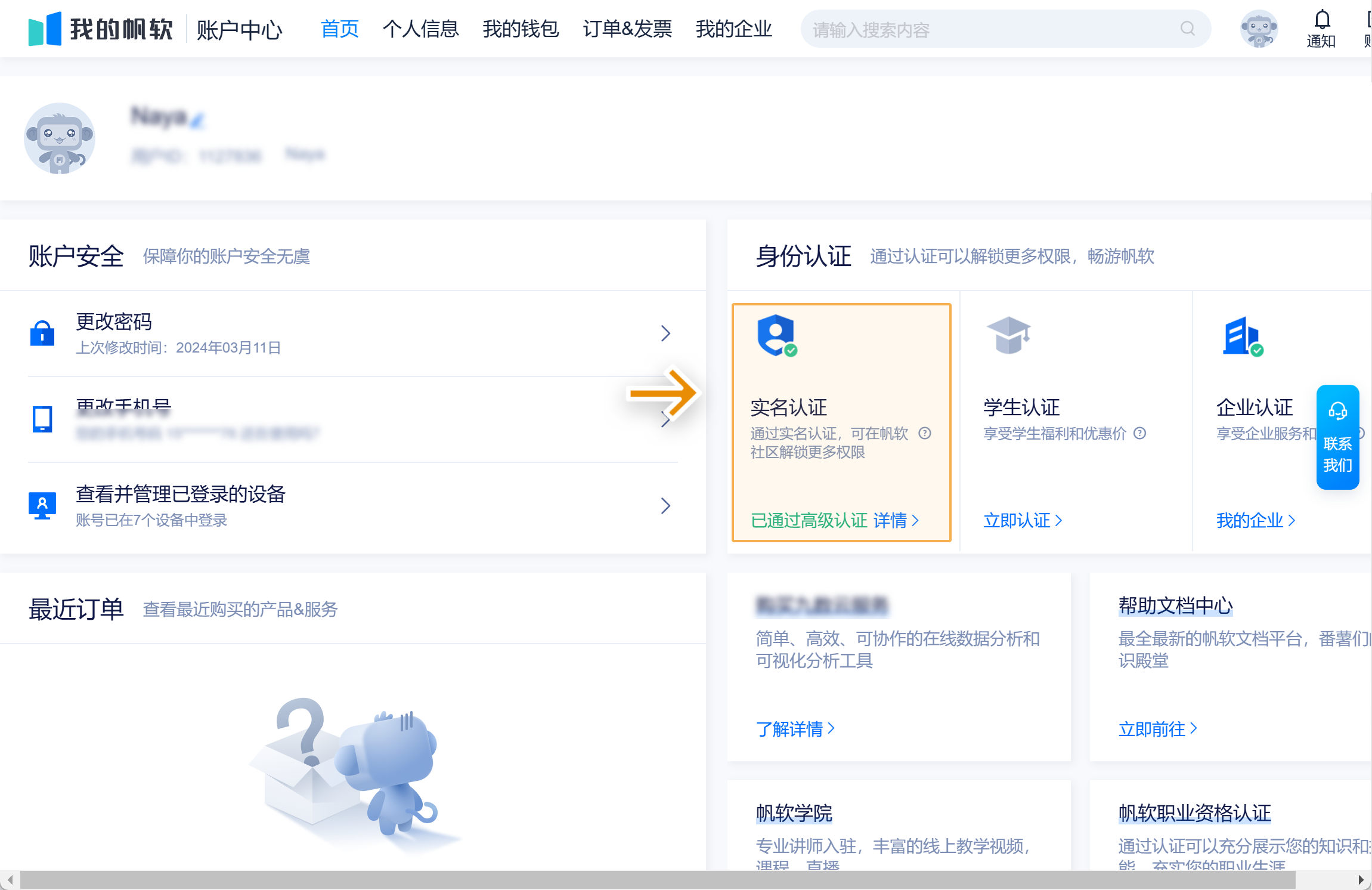The height and width of the screenshot is (890, 1372).
Task: Expand the 查看并管理已登录的设备 chevron
Action: pyautogui.click(x=665, y=506)
